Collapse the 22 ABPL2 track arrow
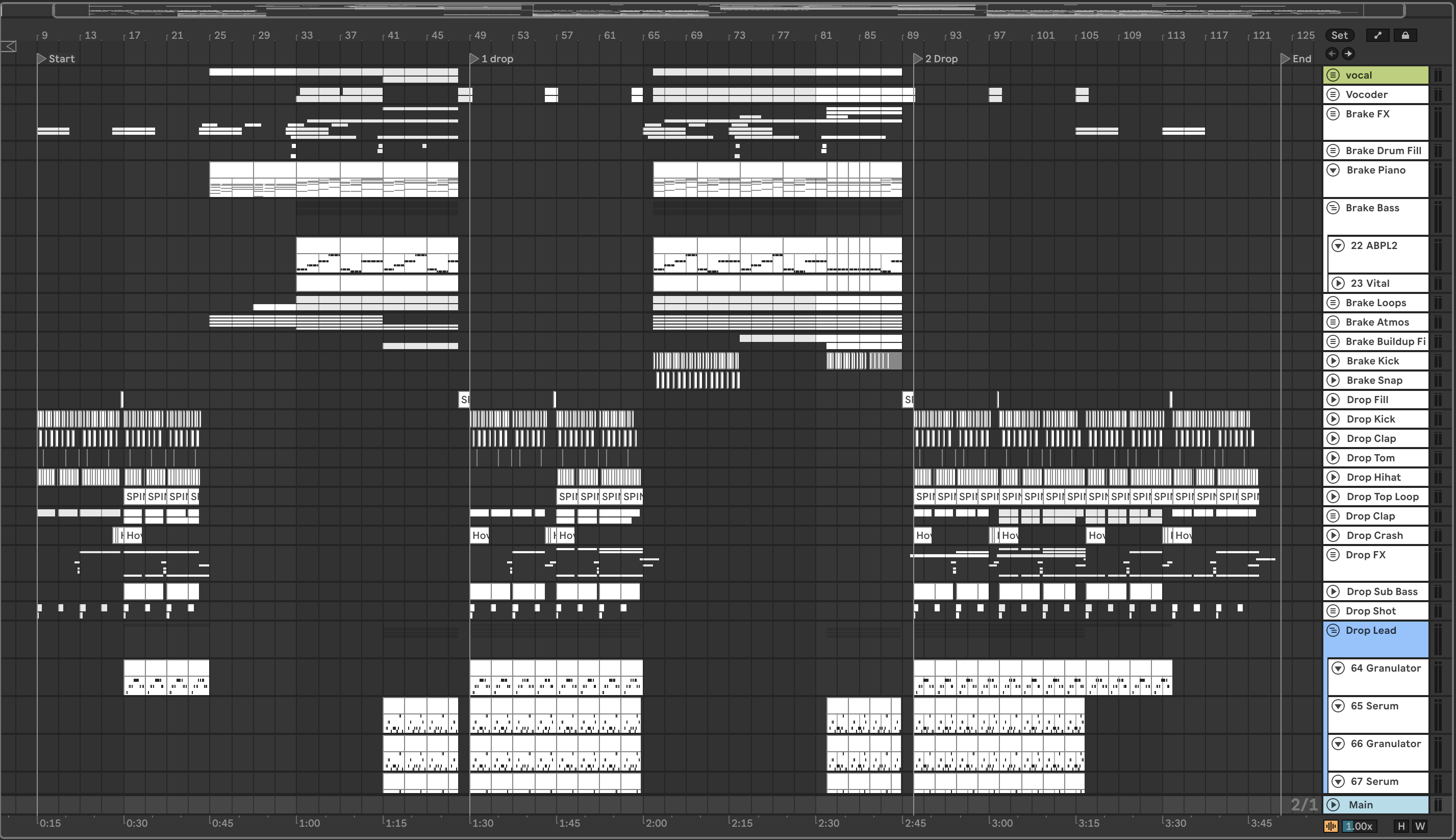 click(x=1338, y=245)
